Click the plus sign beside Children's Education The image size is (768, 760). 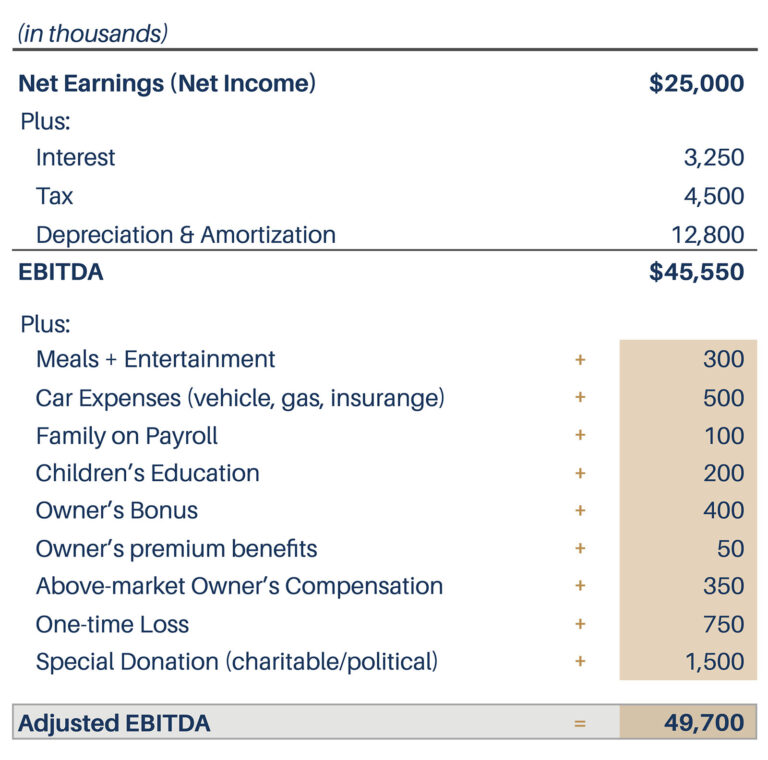[x=580, y=474]
